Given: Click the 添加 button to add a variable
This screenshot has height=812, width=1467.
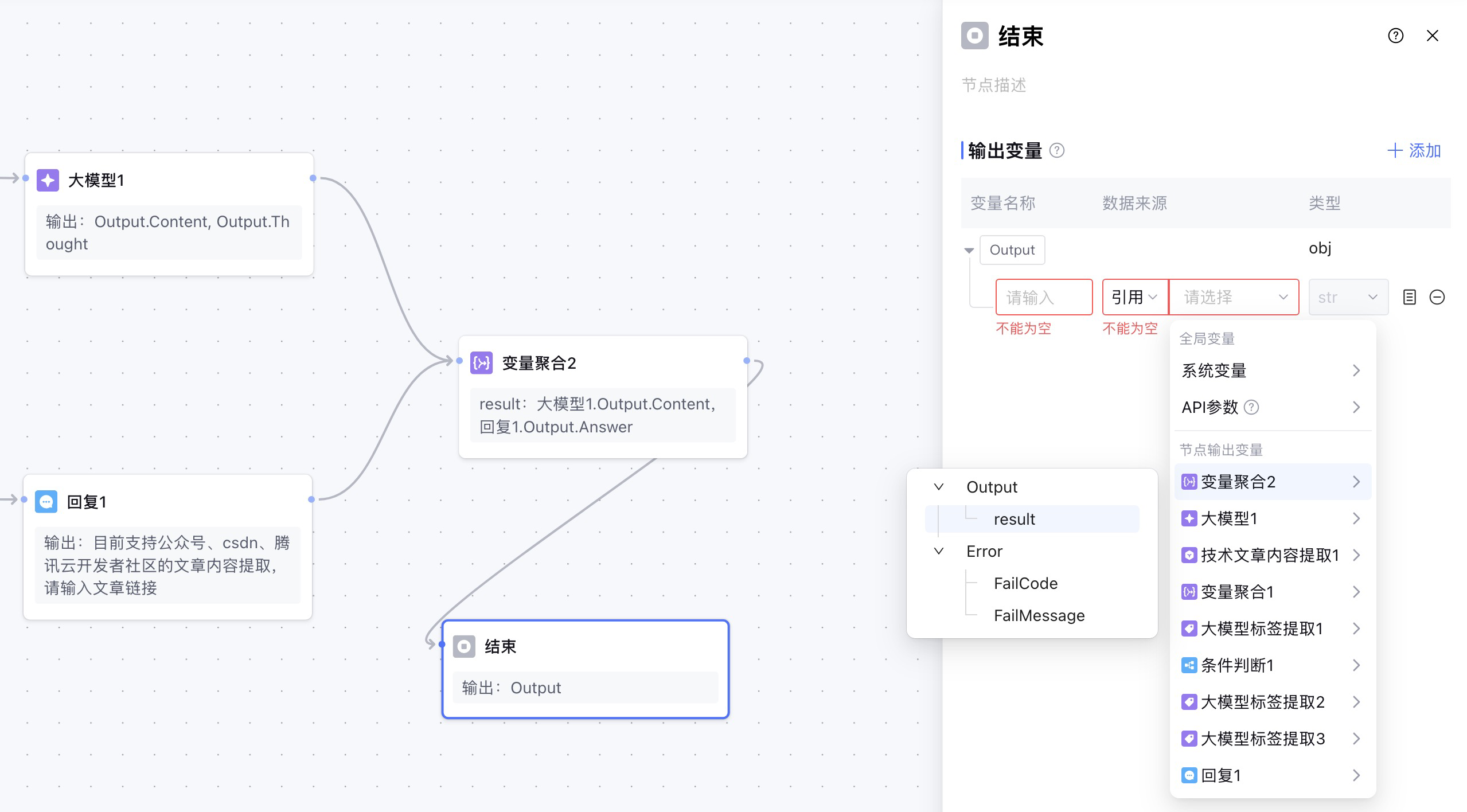Looking at the screenshot, I should (x=1414, y=151).
